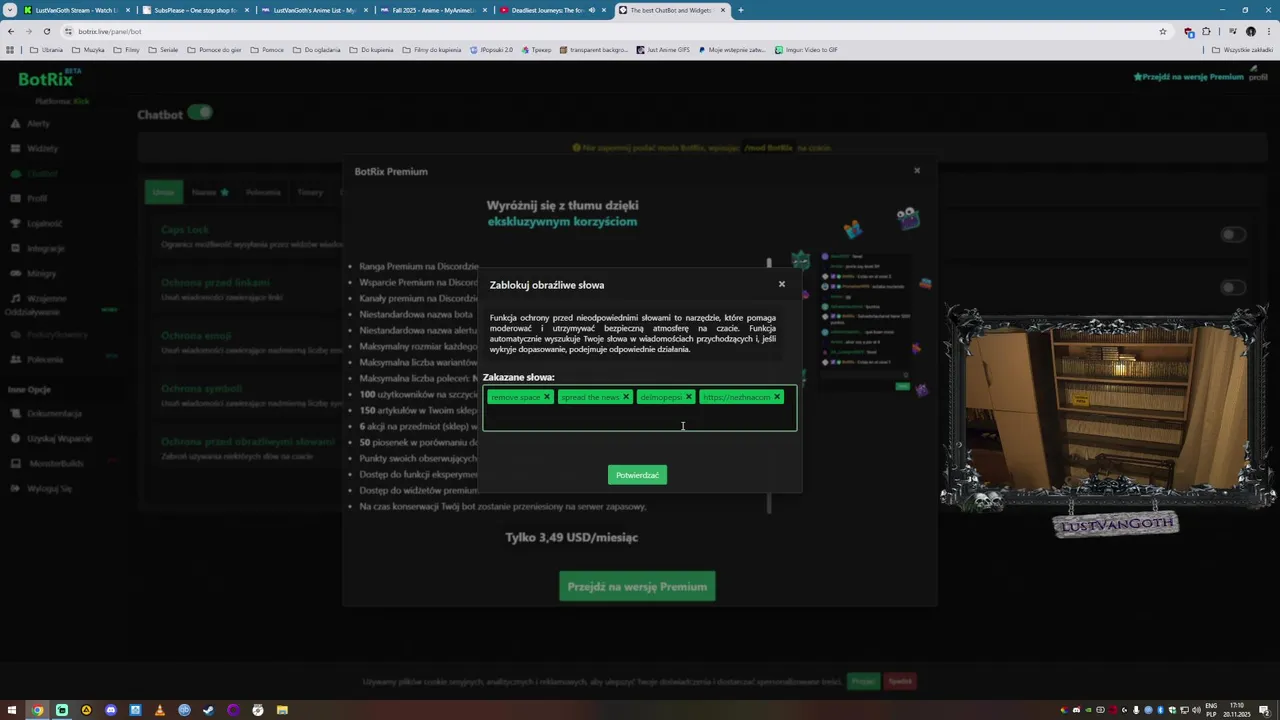Bookmark this page with the star icon
This screenshot has width=1280, height=720.
(1162, 31)
